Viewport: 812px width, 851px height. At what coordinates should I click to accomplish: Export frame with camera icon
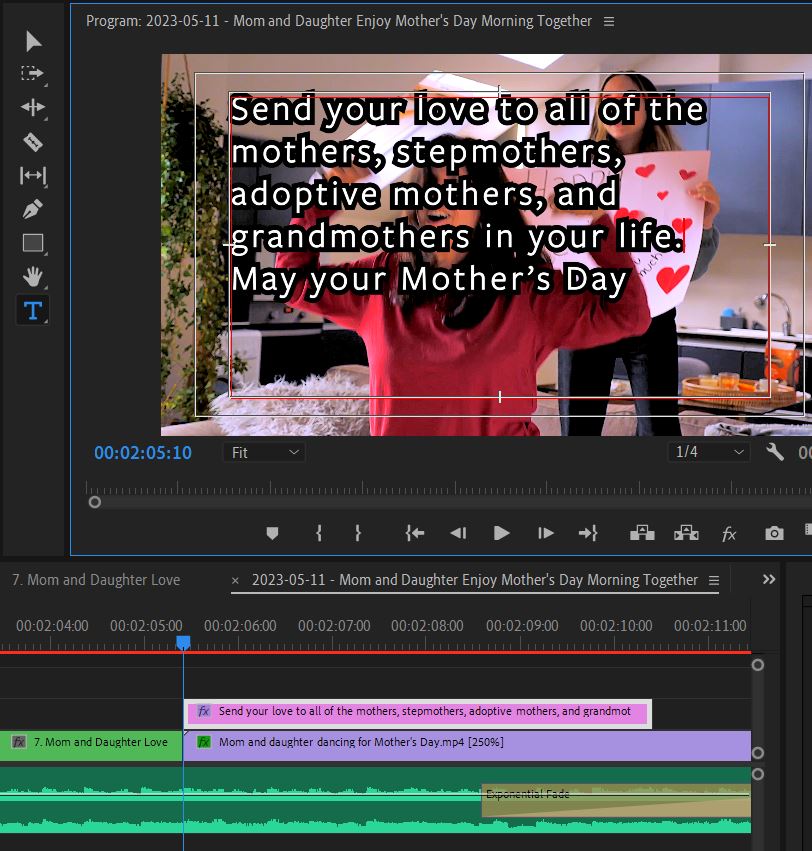pyautogui.click(x=775, y=534)
